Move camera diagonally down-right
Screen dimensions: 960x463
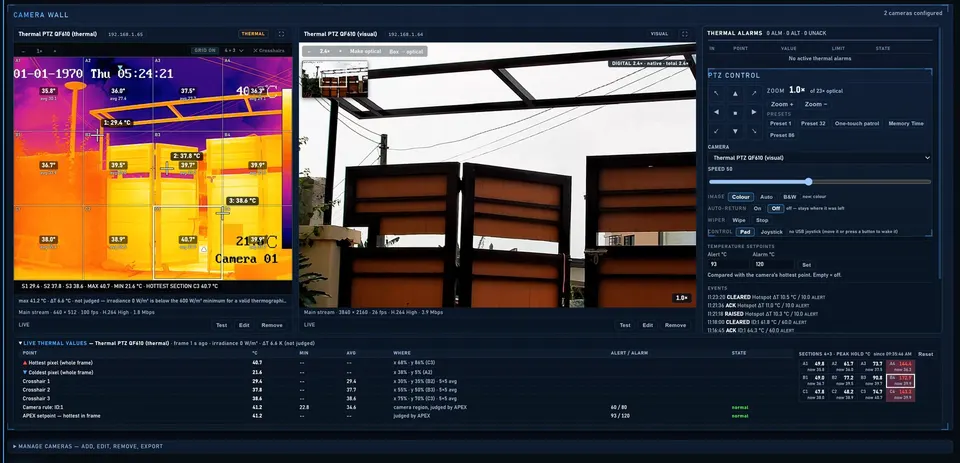(x=754, y=131)
